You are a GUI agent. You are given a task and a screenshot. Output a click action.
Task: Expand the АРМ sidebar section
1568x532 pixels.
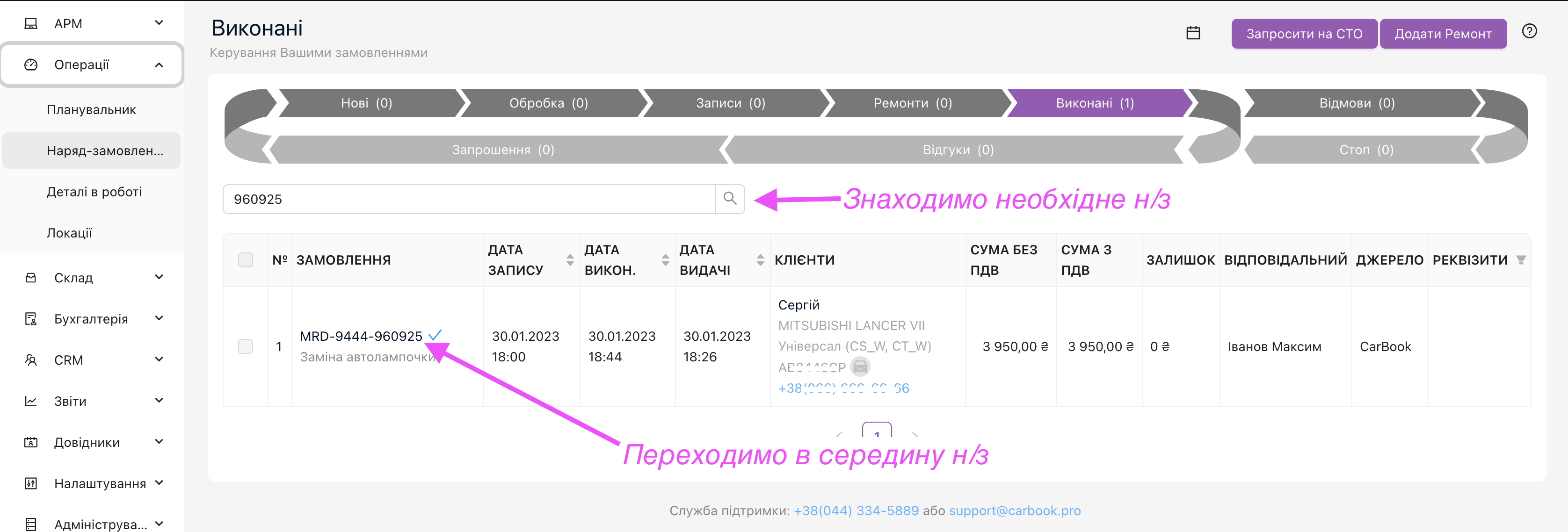pyautogui.click(x=159, y=23)
